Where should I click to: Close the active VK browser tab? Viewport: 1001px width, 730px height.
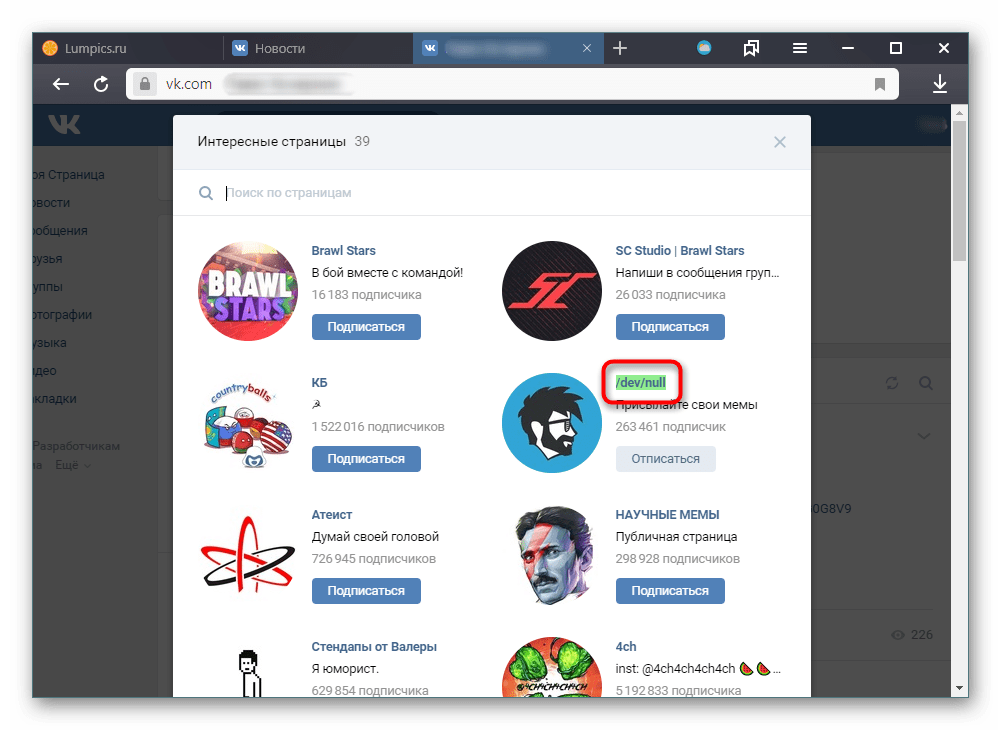[x=587, y=48]
